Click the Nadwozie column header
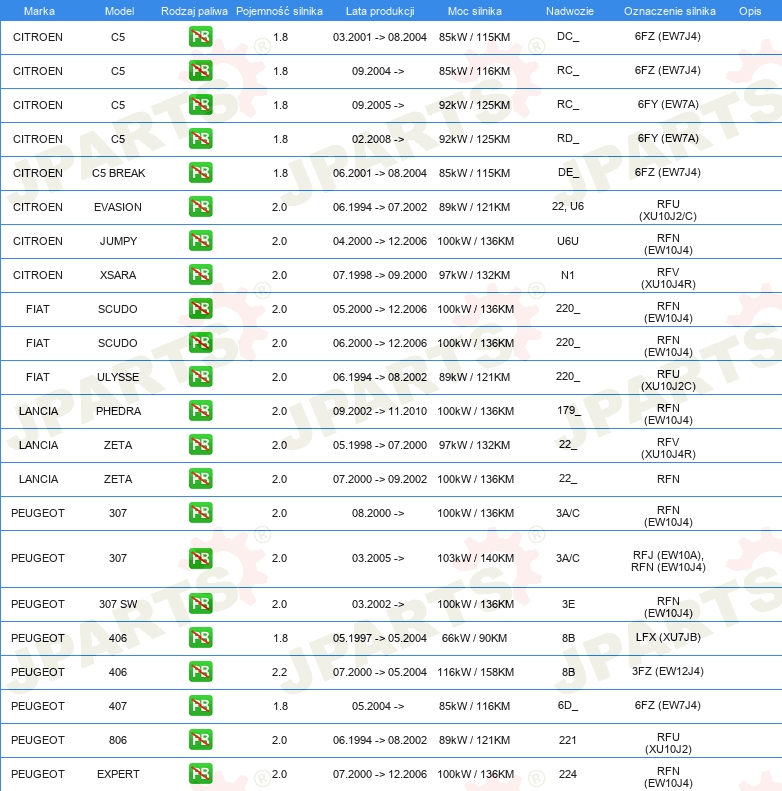Screen dimensions: 782x791 coord(570,11)
